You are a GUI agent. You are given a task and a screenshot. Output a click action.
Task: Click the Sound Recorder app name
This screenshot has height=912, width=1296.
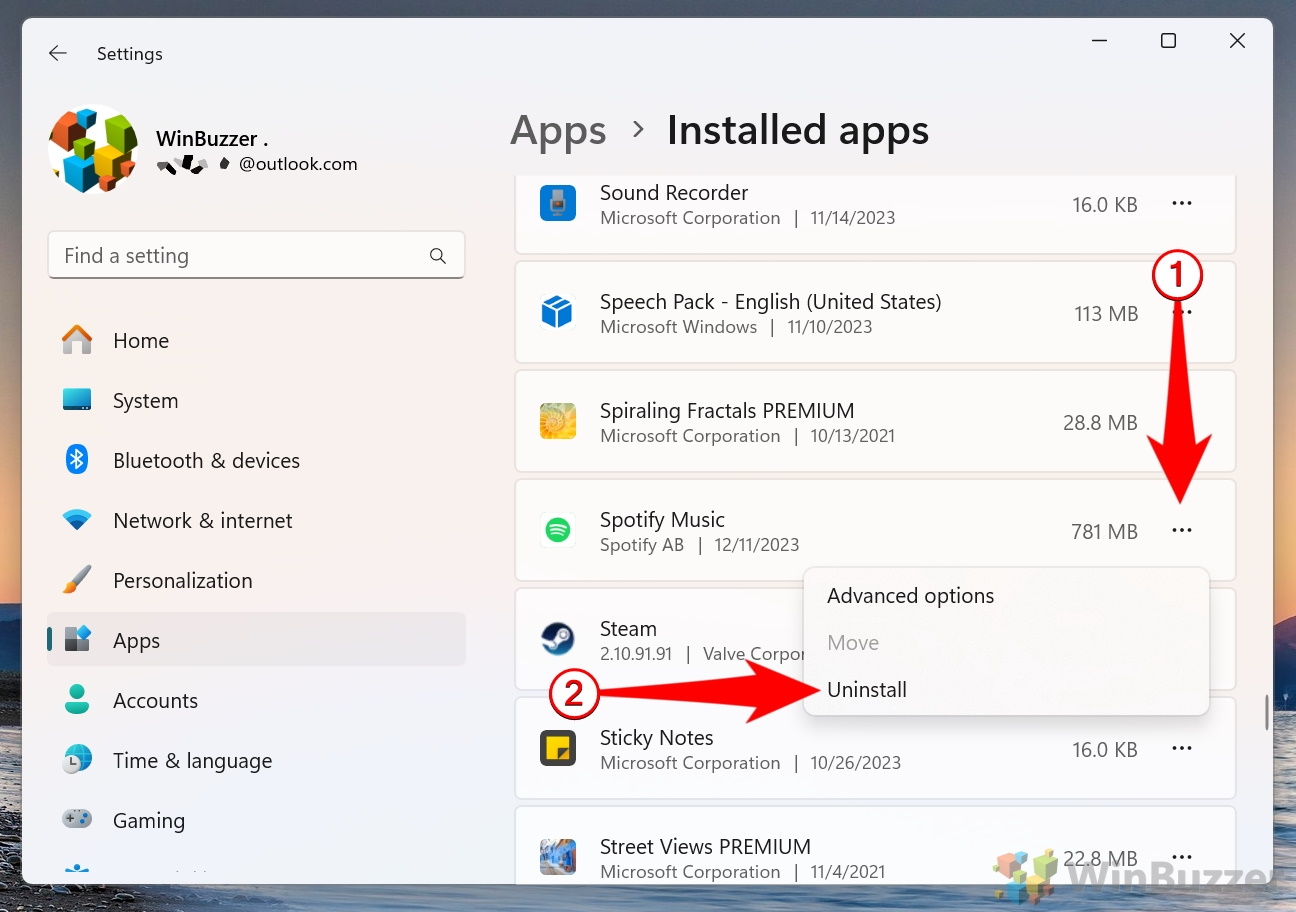pyautogui.click(x=674, y=193)
